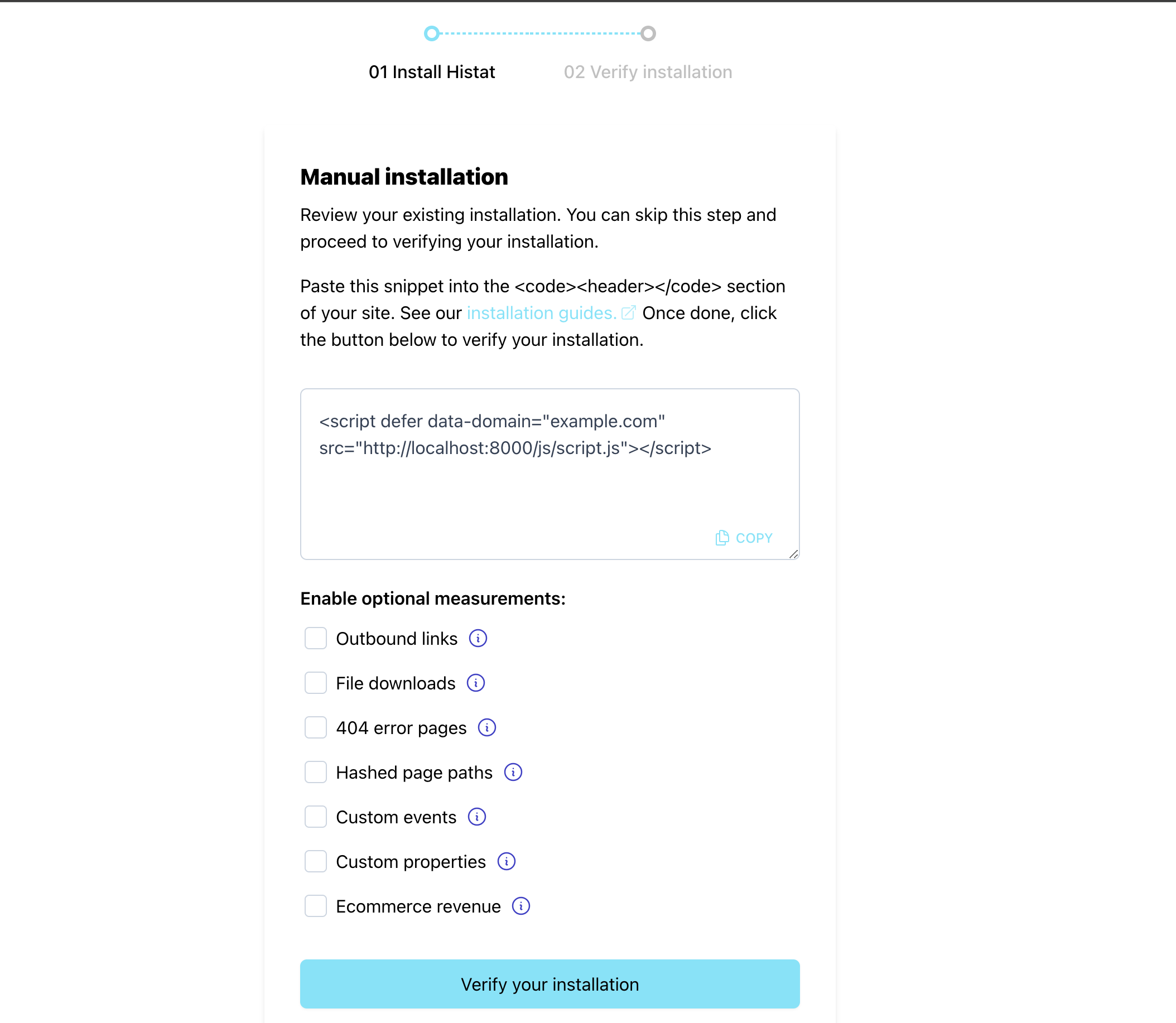The image size is (1176, 1023).
Task: Toggle the Ecommerce revenue checkbox
Action: [x=315, y=906]
